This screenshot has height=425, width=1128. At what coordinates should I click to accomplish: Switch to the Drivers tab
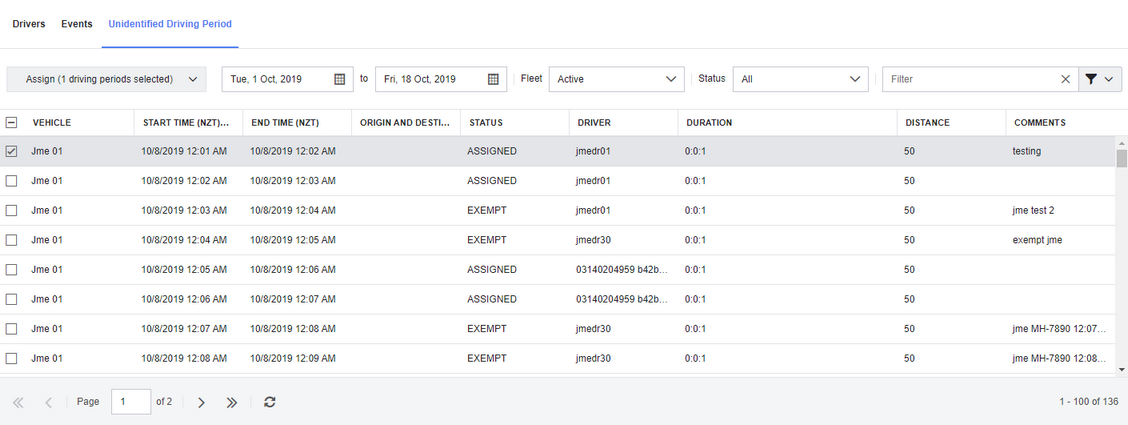29,24
